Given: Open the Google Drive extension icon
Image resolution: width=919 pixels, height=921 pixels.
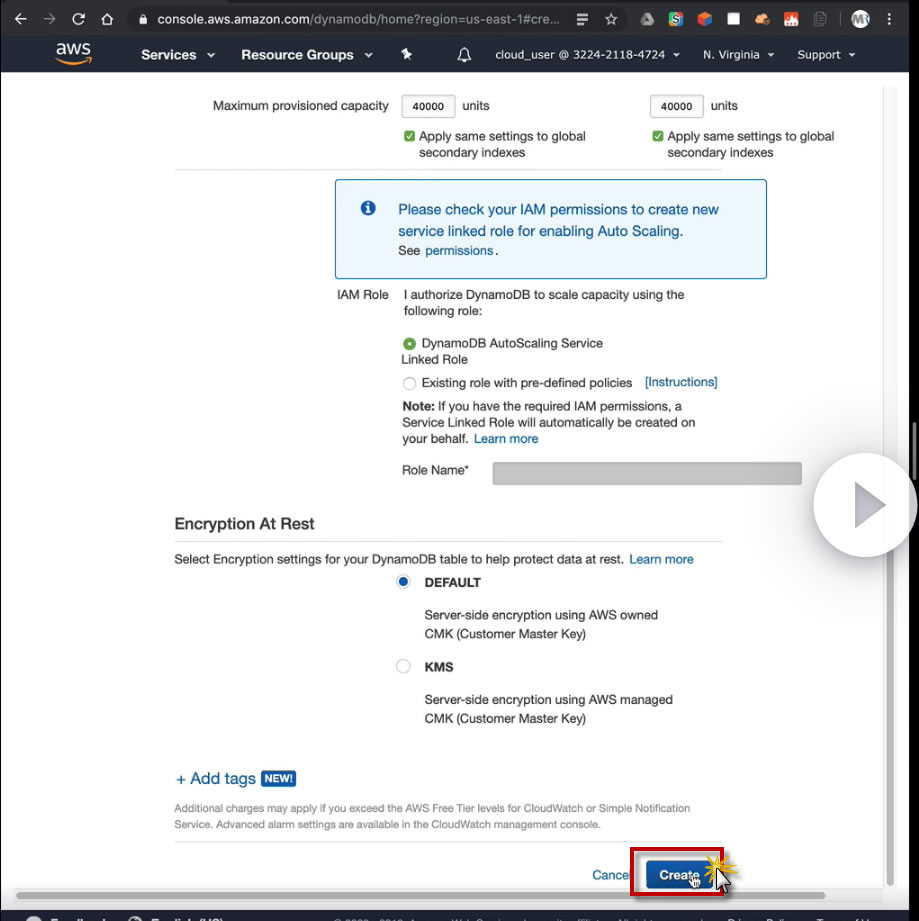Looking at the screenshot, I should 647,19.
